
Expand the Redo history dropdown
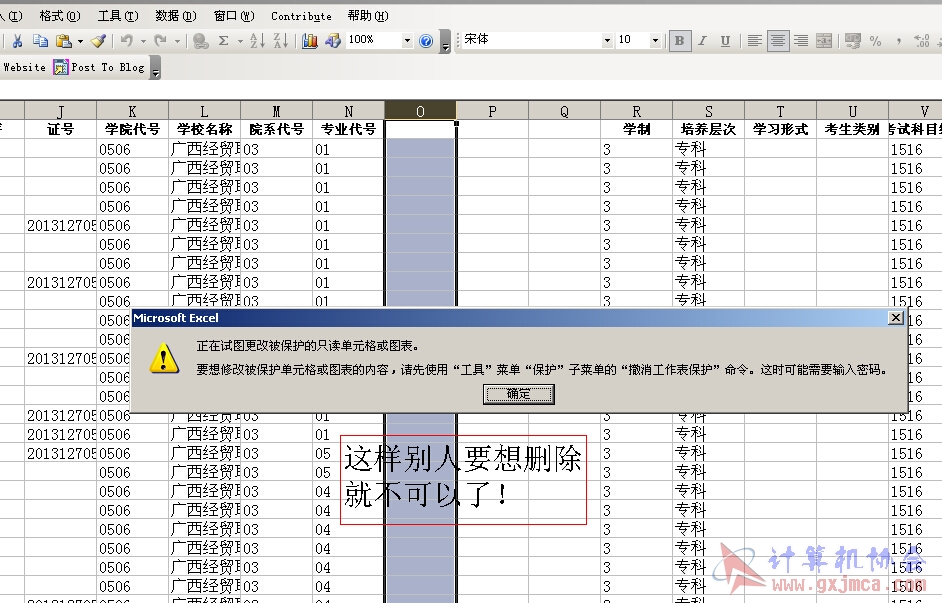tap(177, 41)
